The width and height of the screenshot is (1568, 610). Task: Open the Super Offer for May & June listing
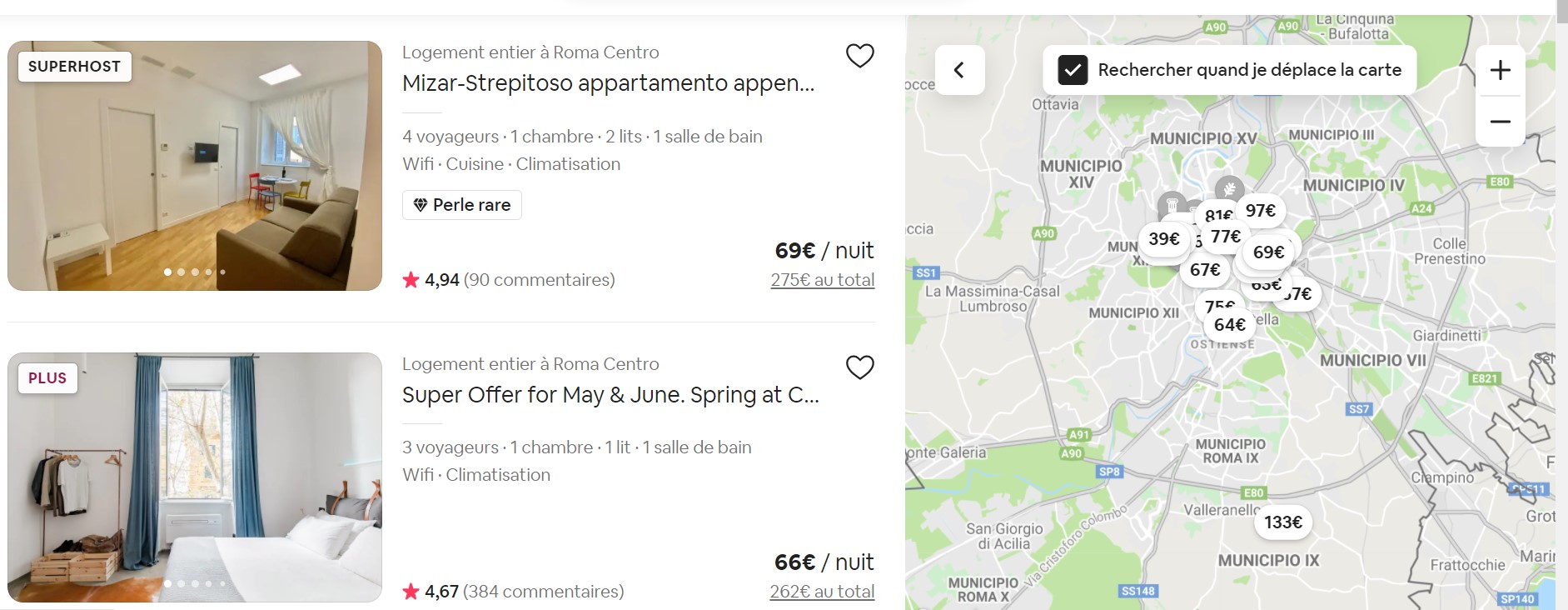(x=610, y=395)
